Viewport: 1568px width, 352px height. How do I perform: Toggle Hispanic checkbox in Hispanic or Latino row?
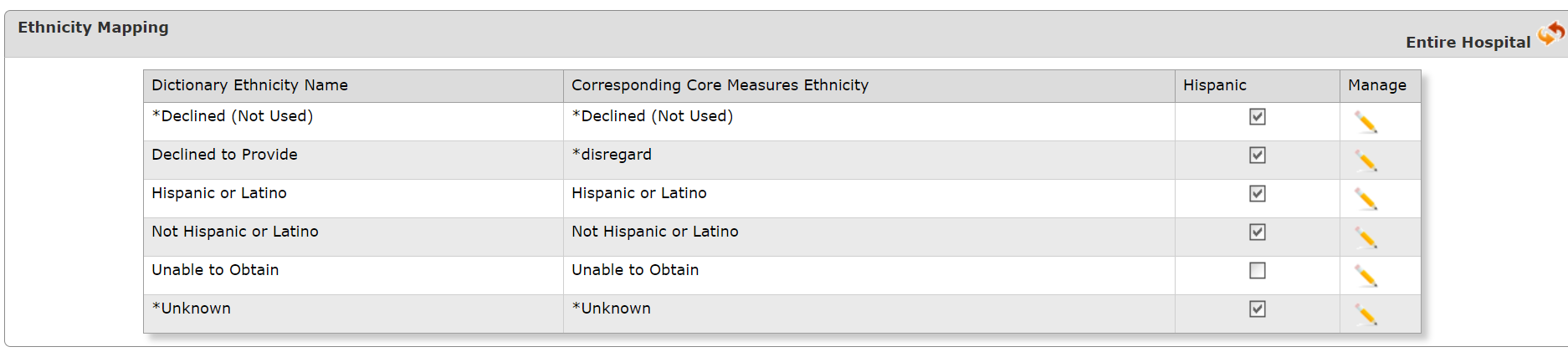click(x=1257, y=194)
